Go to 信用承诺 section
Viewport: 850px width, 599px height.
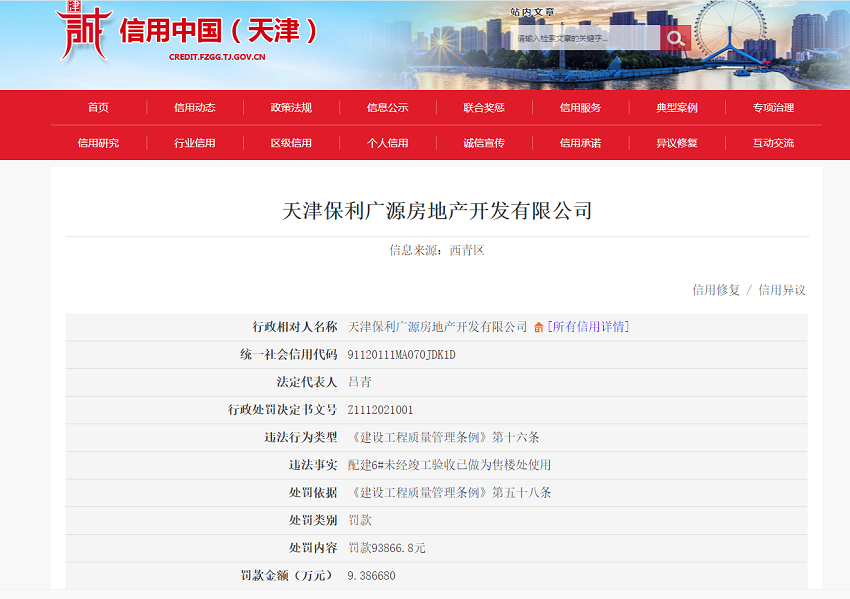tap(581, 143)
